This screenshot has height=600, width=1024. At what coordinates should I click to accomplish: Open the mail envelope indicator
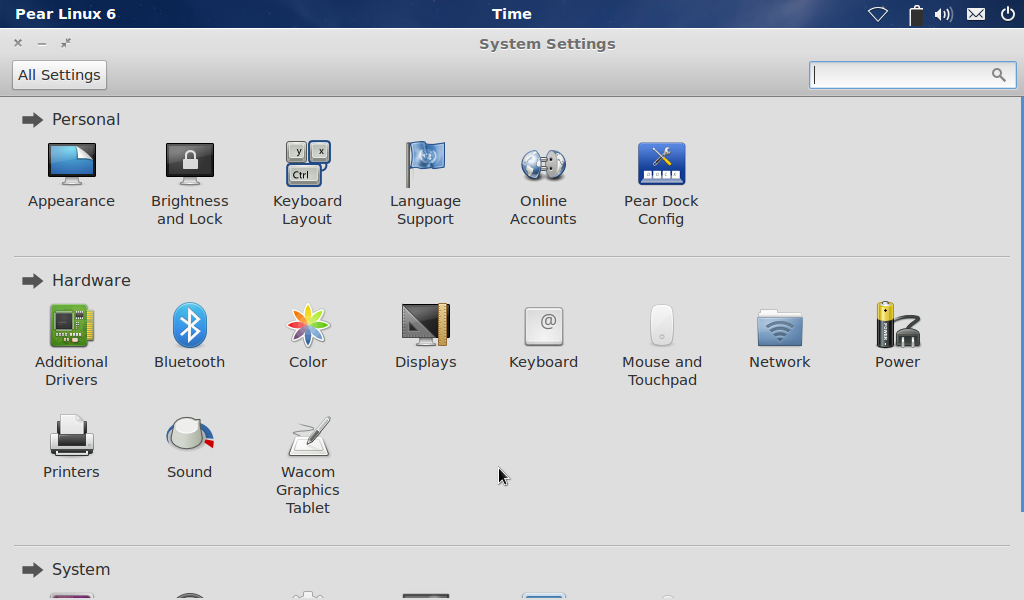(976, 14)
